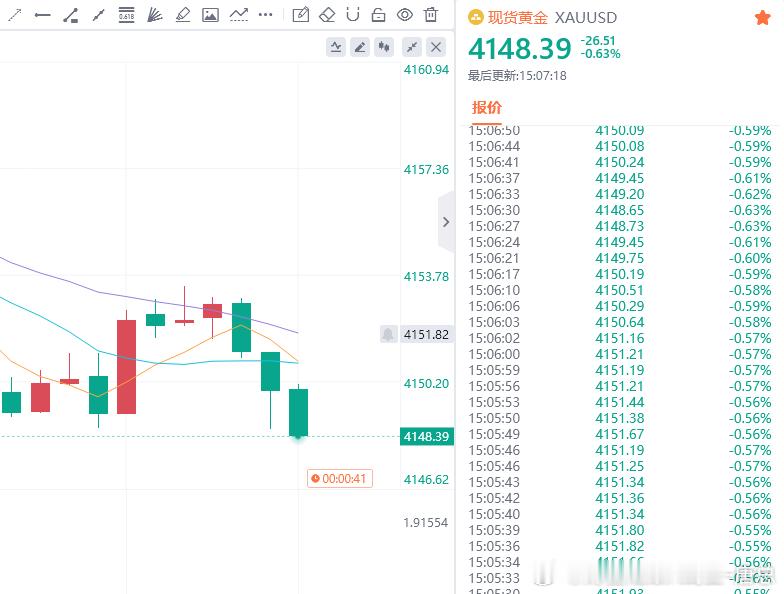Close the chart panel
Viewport: 784px width, 594px height.
pyautogui.click(x=436, y=47)
